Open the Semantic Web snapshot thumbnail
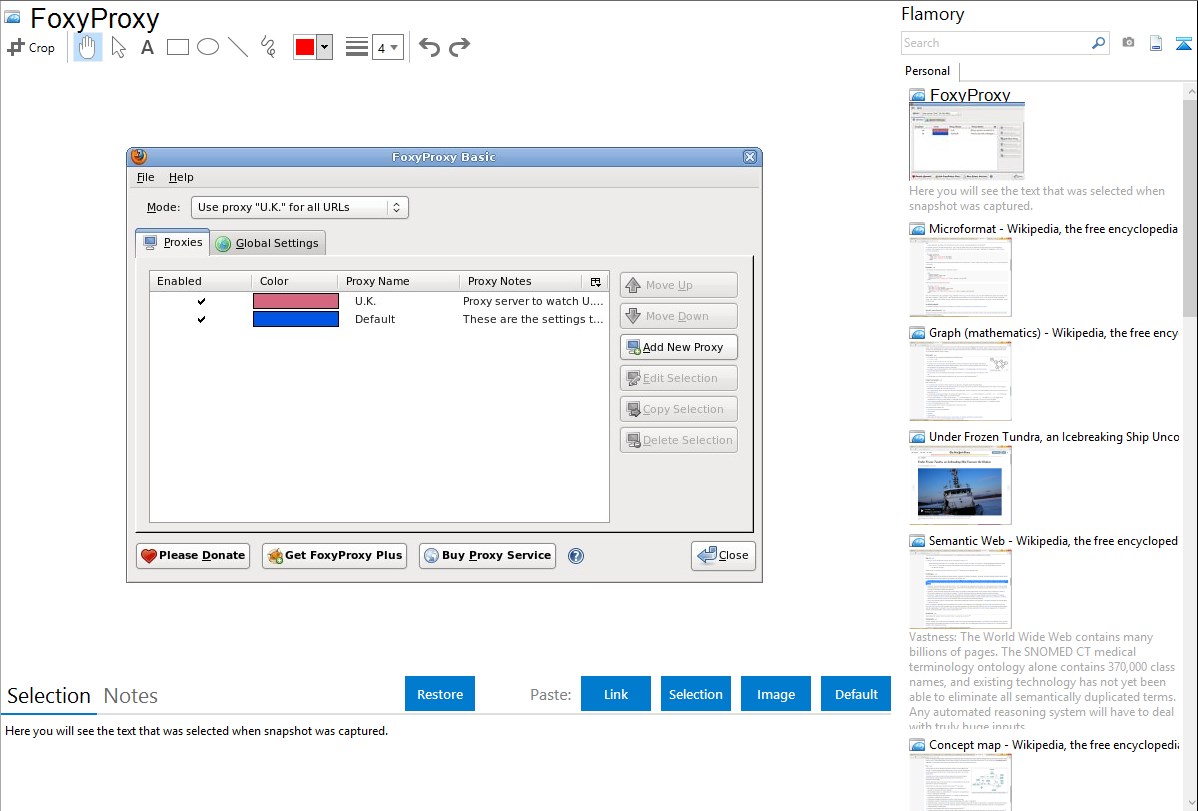The height and width of the screenshot is (811, 1198). tap(960, 589)
